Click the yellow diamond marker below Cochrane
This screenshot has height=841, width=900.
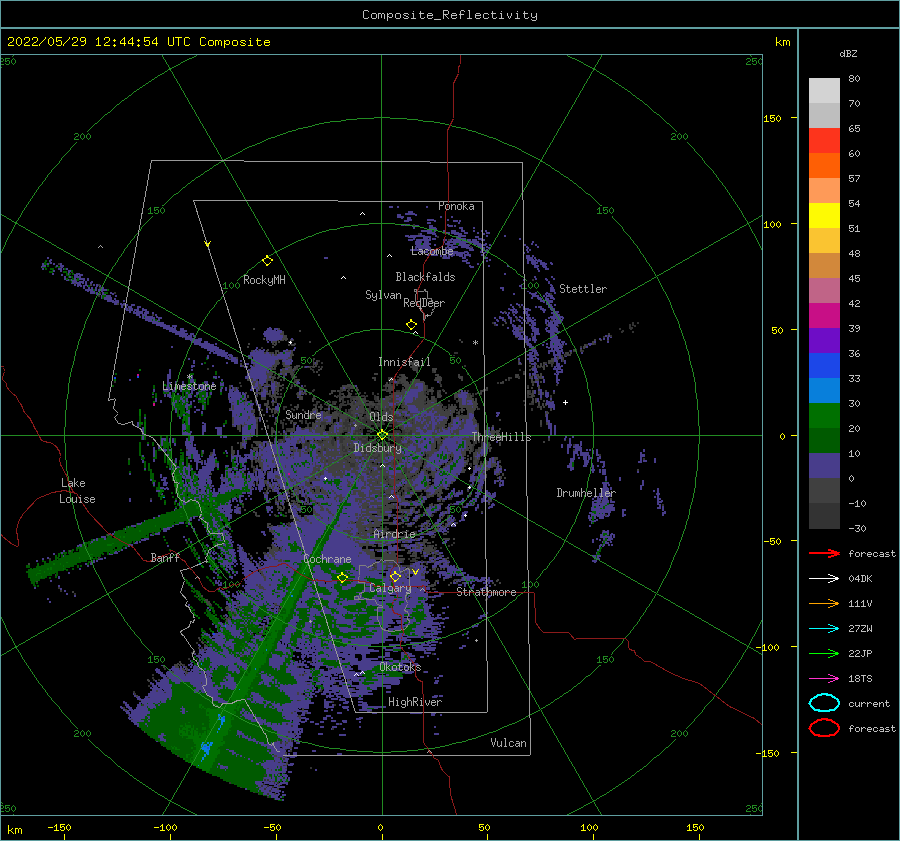[x=342, y=578]
